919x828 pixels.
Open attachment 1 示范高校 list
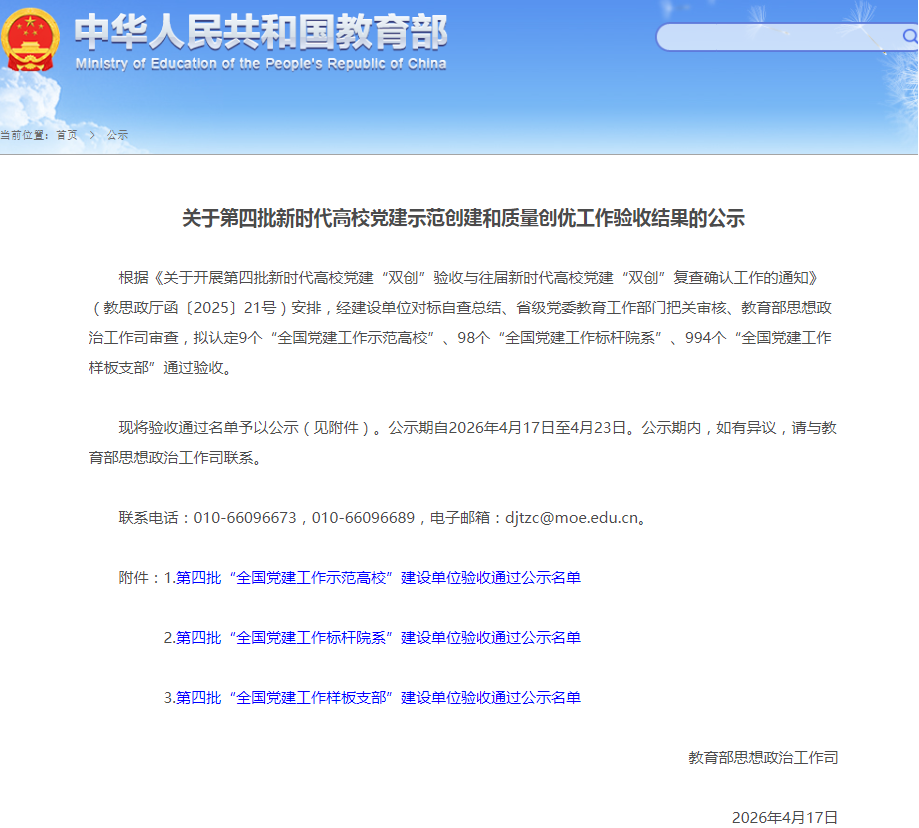378,578
